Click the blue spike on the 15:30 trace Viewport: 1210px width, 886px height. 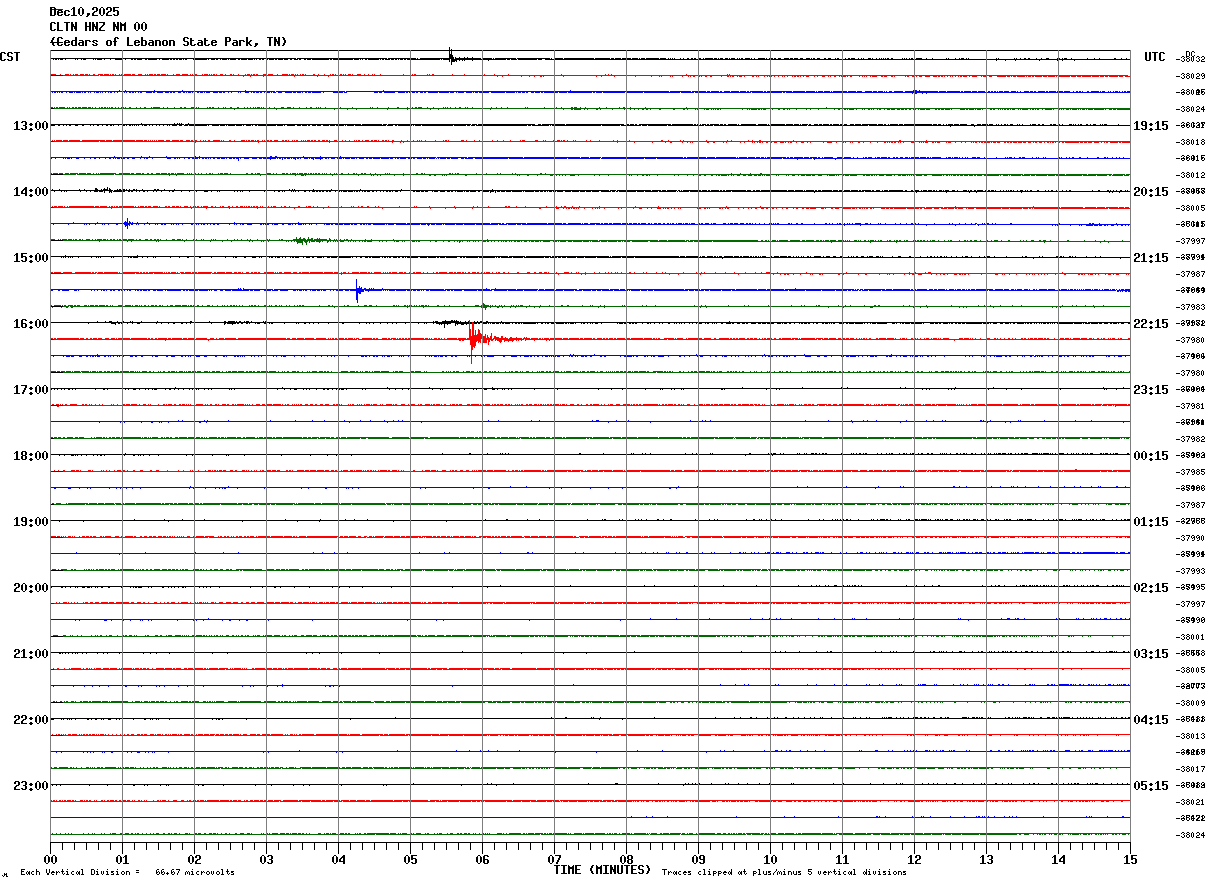tap(357, 290)
